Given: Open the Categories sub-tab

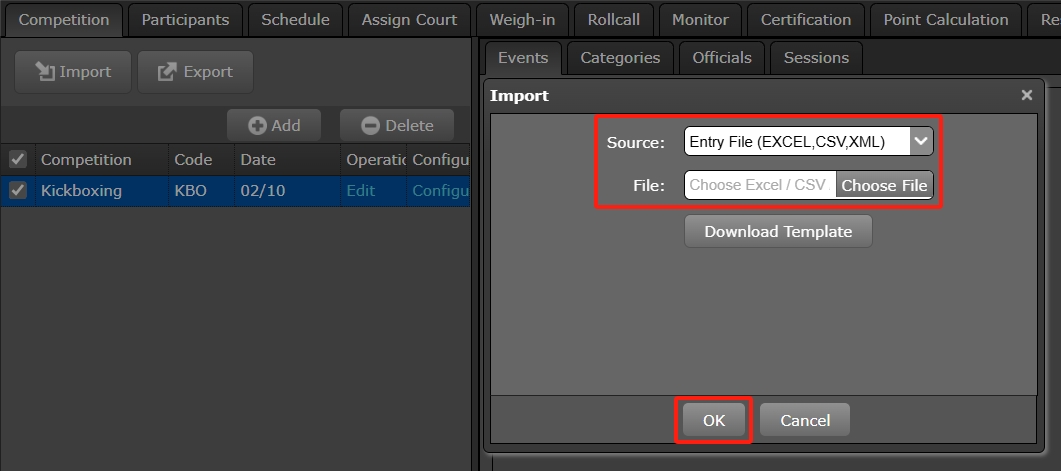Looking at the screenshot, I should tap(620, 57).
